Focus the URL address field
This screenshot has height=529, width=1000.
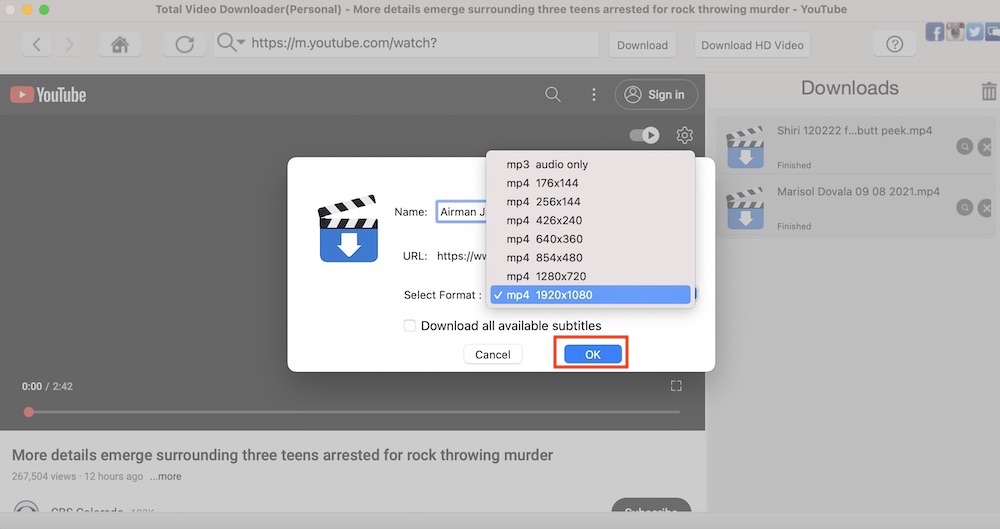click(x=423, y=43)
